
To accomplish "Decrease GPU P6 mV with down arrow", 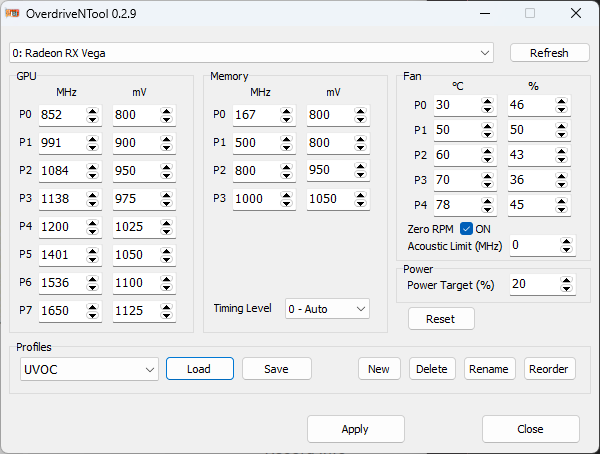I will click(166, 287).
